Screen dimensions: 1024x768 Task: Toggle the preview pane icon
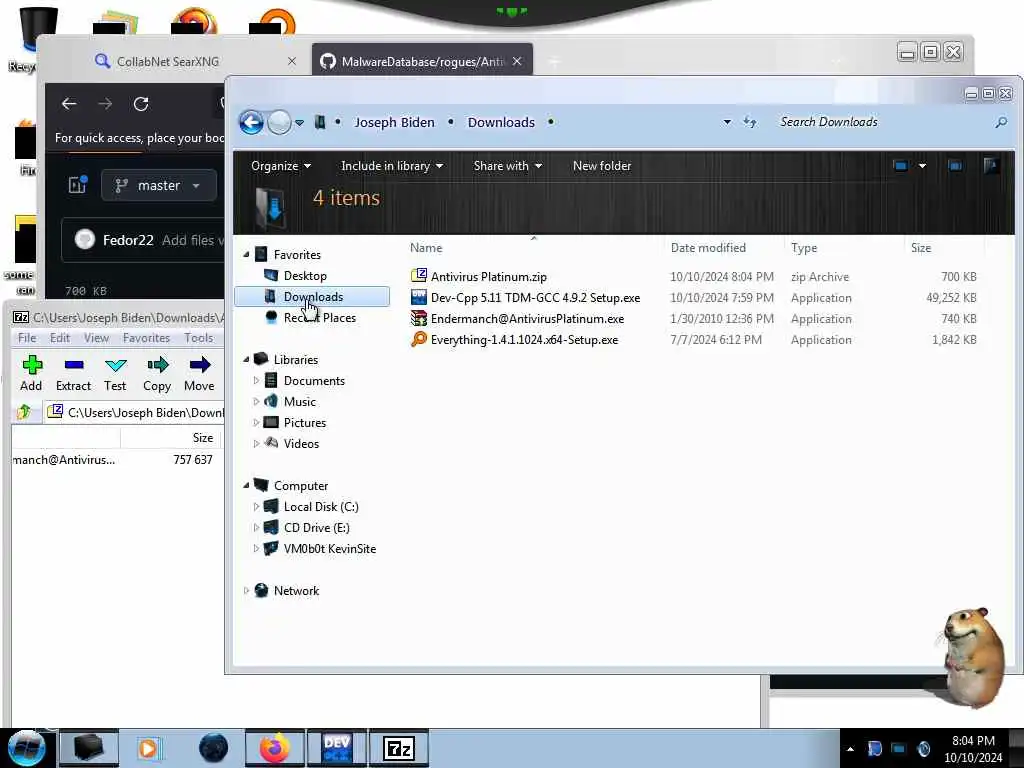pyautogui.click(x=955, y=166)
